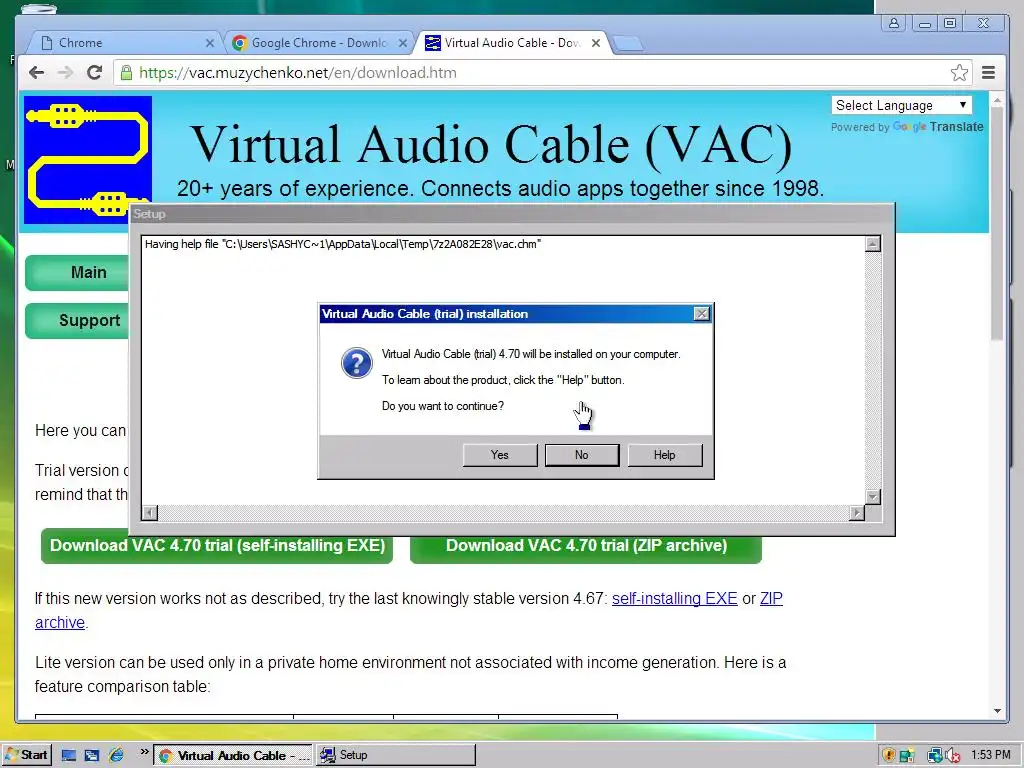Close the Virtual Audio Cable installation dialog
Image resolution: width=1024 pixels, height=768 pixels.
tap(701, 314)
